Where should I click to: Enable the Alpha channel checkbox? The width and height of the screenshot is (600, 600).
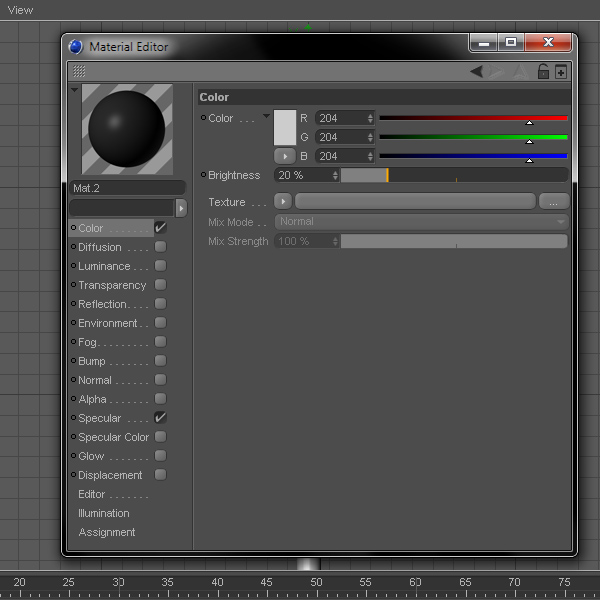tap(160, 398)
